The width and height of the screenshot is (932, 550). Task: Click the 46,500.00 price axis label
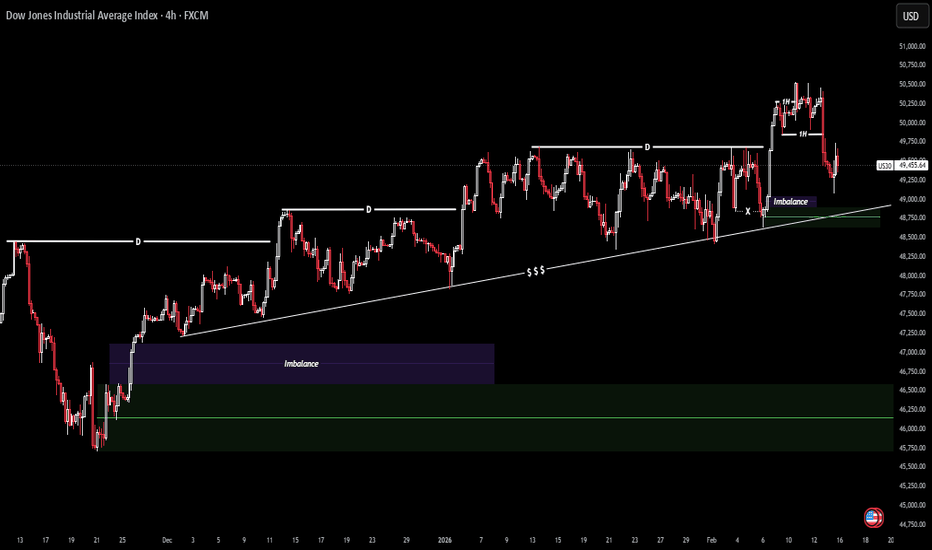tap(912, 390)
